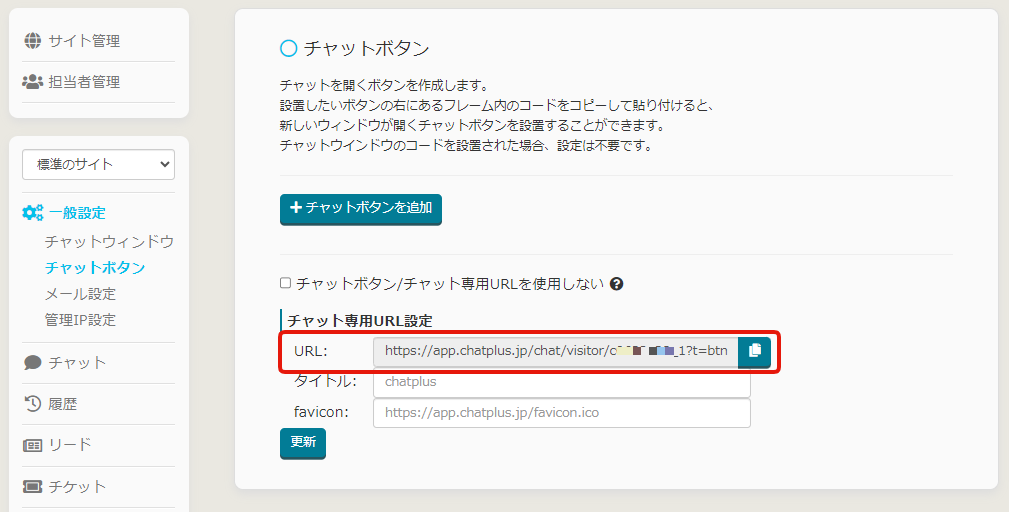Click the help question mark icon
This screenshot has width=1009, height=512.
(x=616, y=284)
